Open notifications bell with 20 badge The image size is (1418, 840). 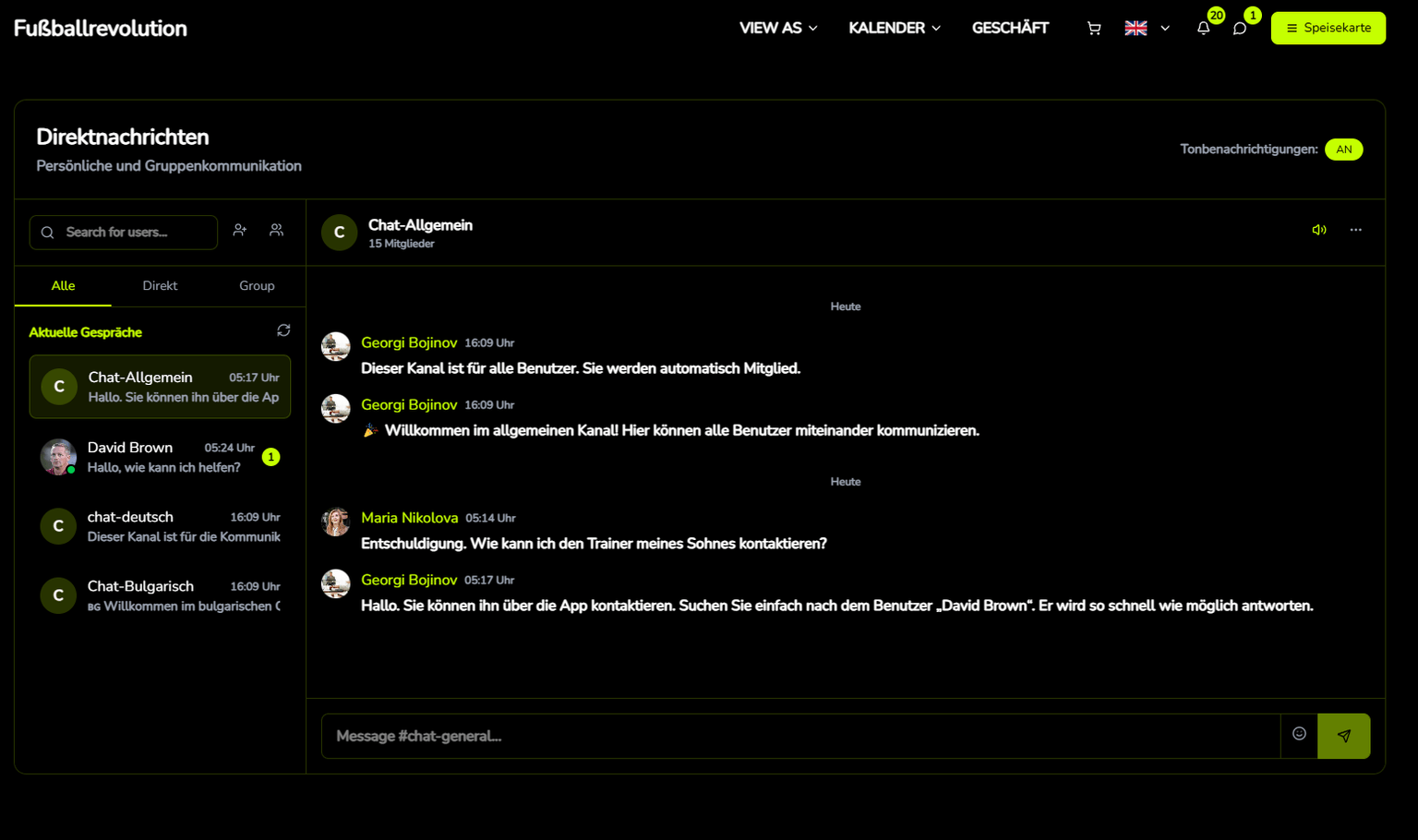click(1203, 28)
